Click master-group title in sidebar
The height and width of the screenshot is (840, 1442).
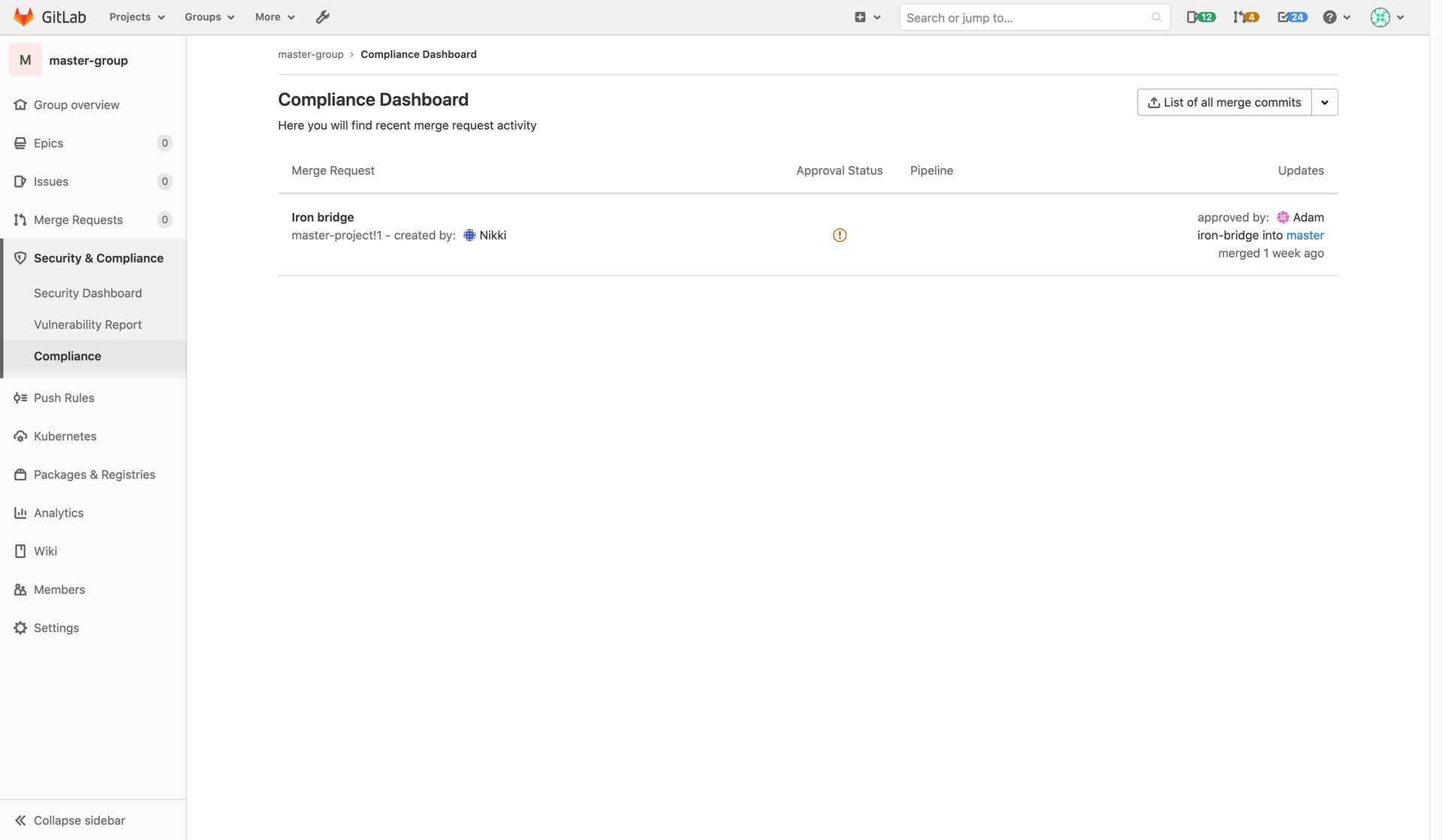pos(89,60)
